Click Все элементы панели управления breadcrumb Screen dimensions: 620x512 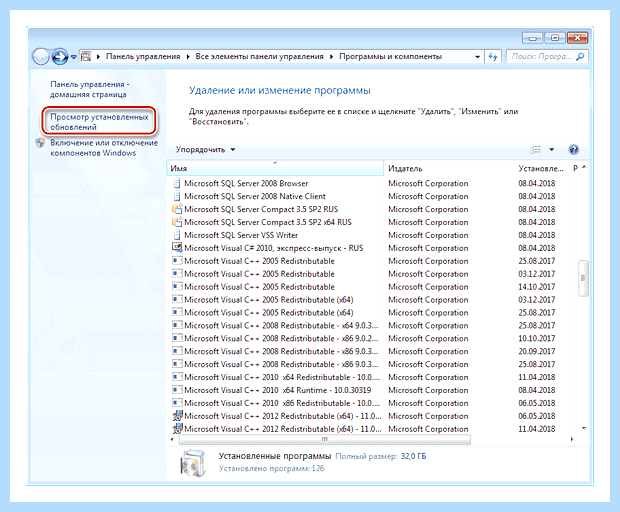(259, 57)
